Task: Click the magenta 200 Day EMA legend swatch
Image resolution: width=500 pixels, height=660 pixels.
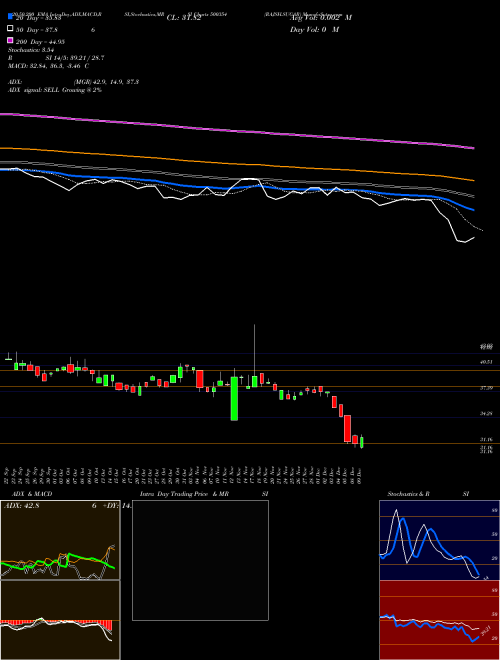Action: click(10, 41)
